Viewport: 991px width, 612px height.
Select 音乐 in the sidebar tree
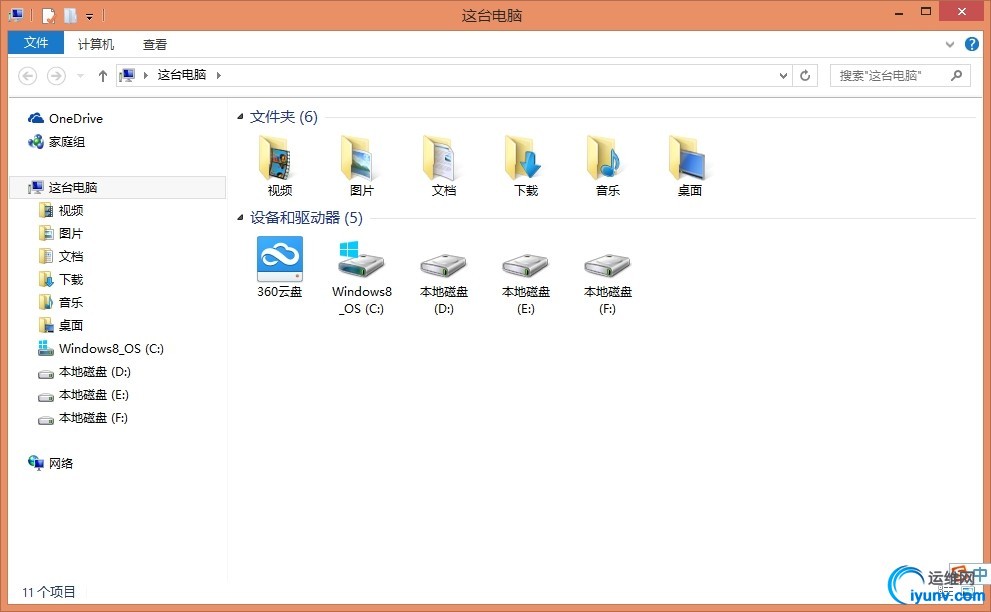coord(61,302)
